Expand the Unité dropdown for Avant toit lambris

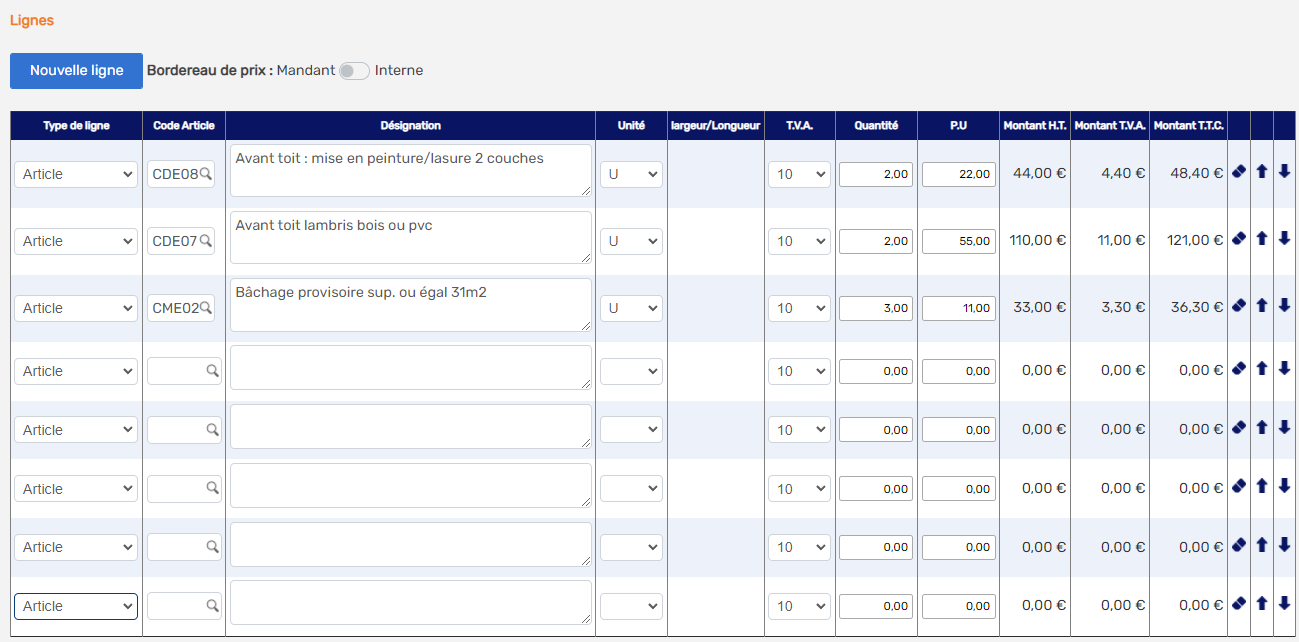(x=631, y=241)
